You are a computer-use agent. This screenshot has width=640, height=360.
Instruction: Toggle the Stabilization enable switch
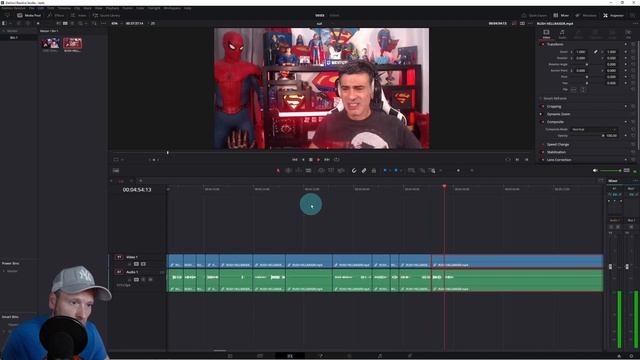(543, 152)
